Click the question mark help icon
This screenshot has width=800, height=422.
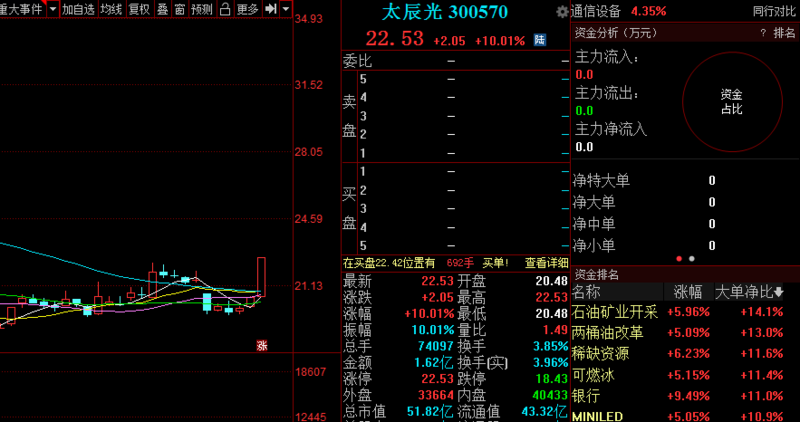[x=763, y=33]
